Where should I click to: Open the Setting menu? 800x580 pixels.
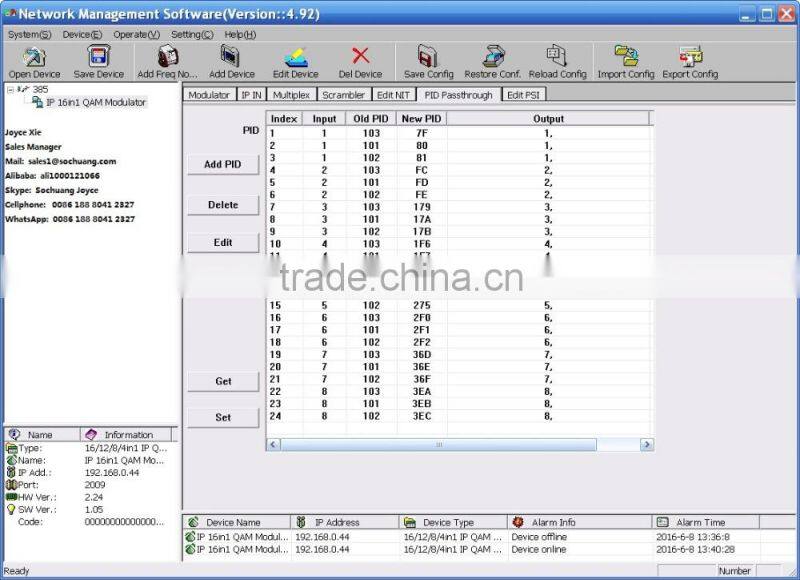coord(191,34)
